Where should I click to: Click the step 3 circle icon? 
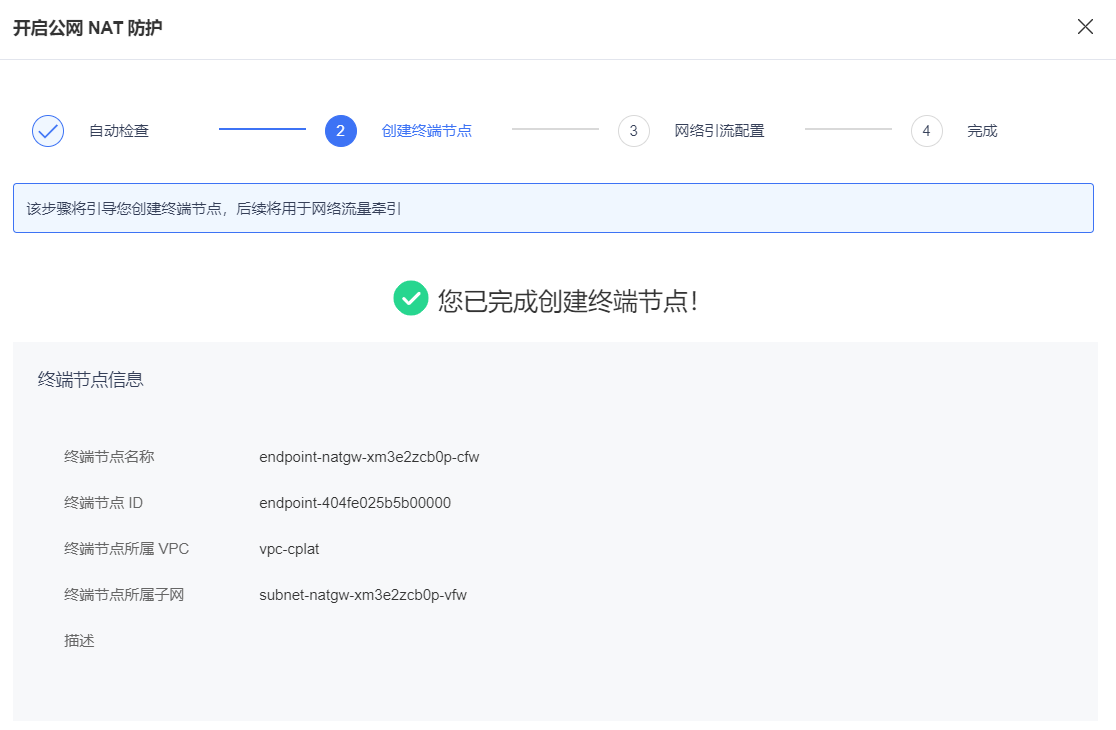click(x=633, y=131)
